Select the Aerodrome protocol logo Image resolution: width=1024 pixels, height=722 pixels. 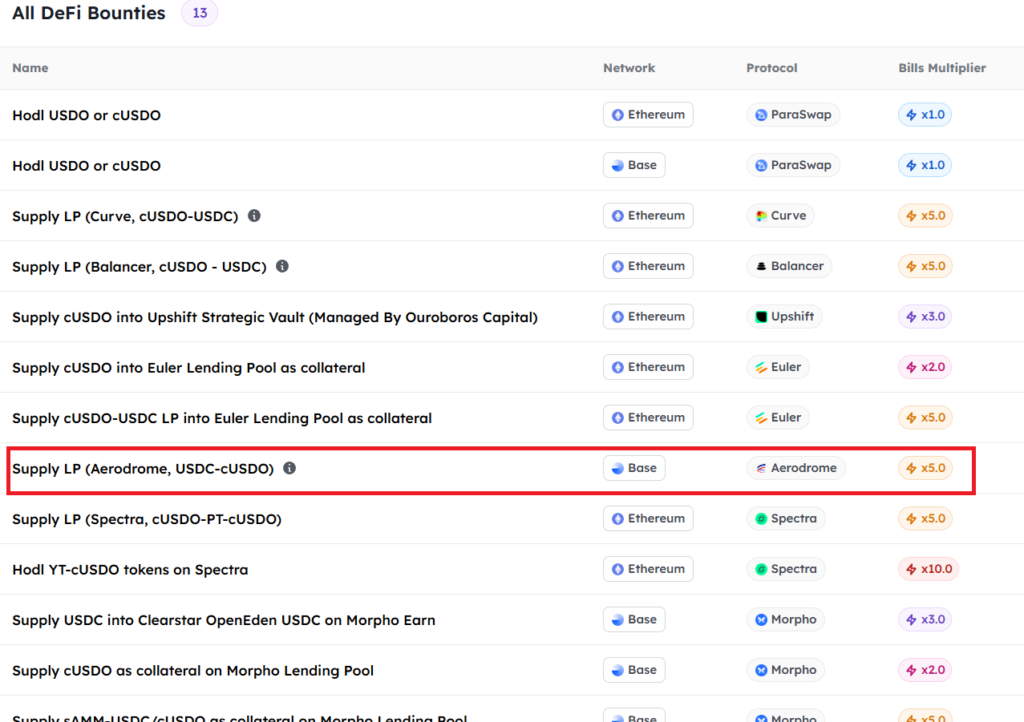point(761,468)
